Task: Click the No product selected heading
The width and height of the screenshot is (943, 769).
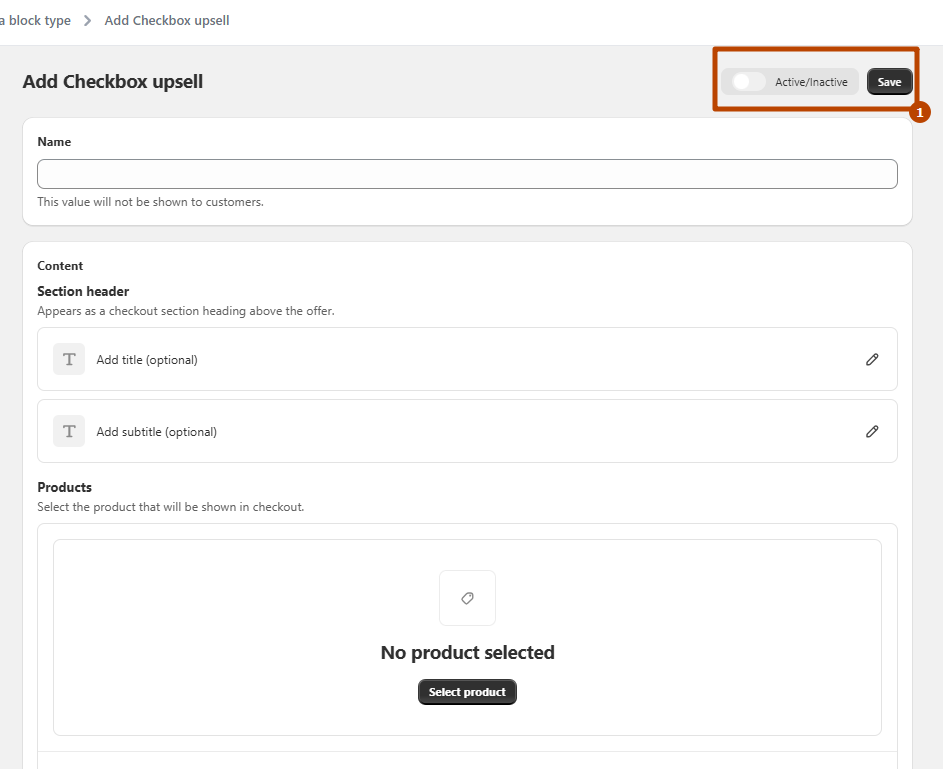Action: click(467, 653)
